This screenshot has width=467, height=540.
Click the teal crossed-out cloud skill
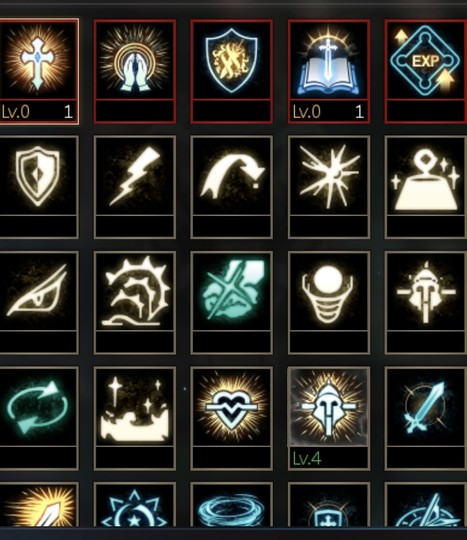click(x=231, y=292)
